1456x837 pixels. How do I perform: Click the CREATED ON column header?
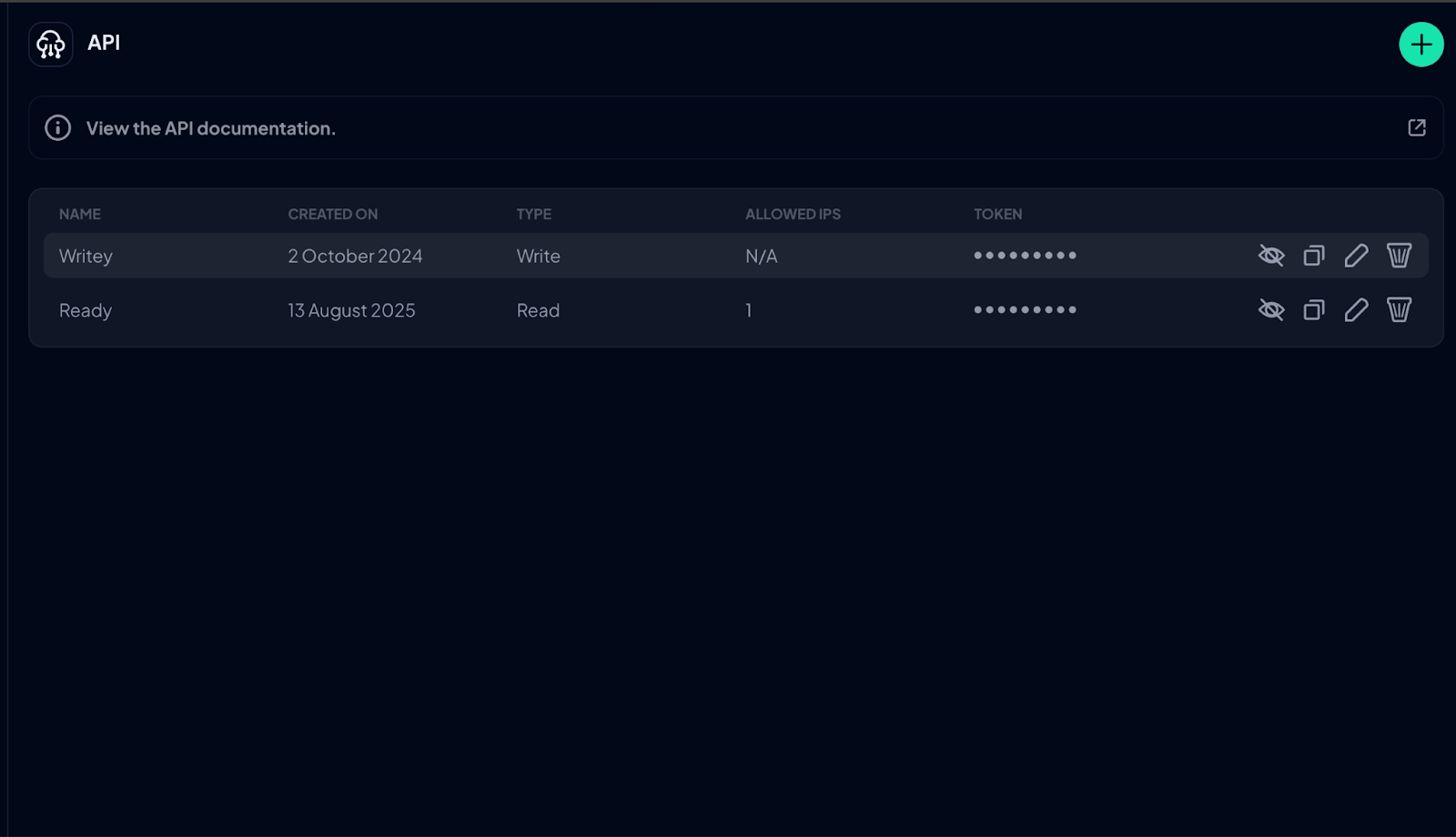pyautogui.click(x=332, y=215)
